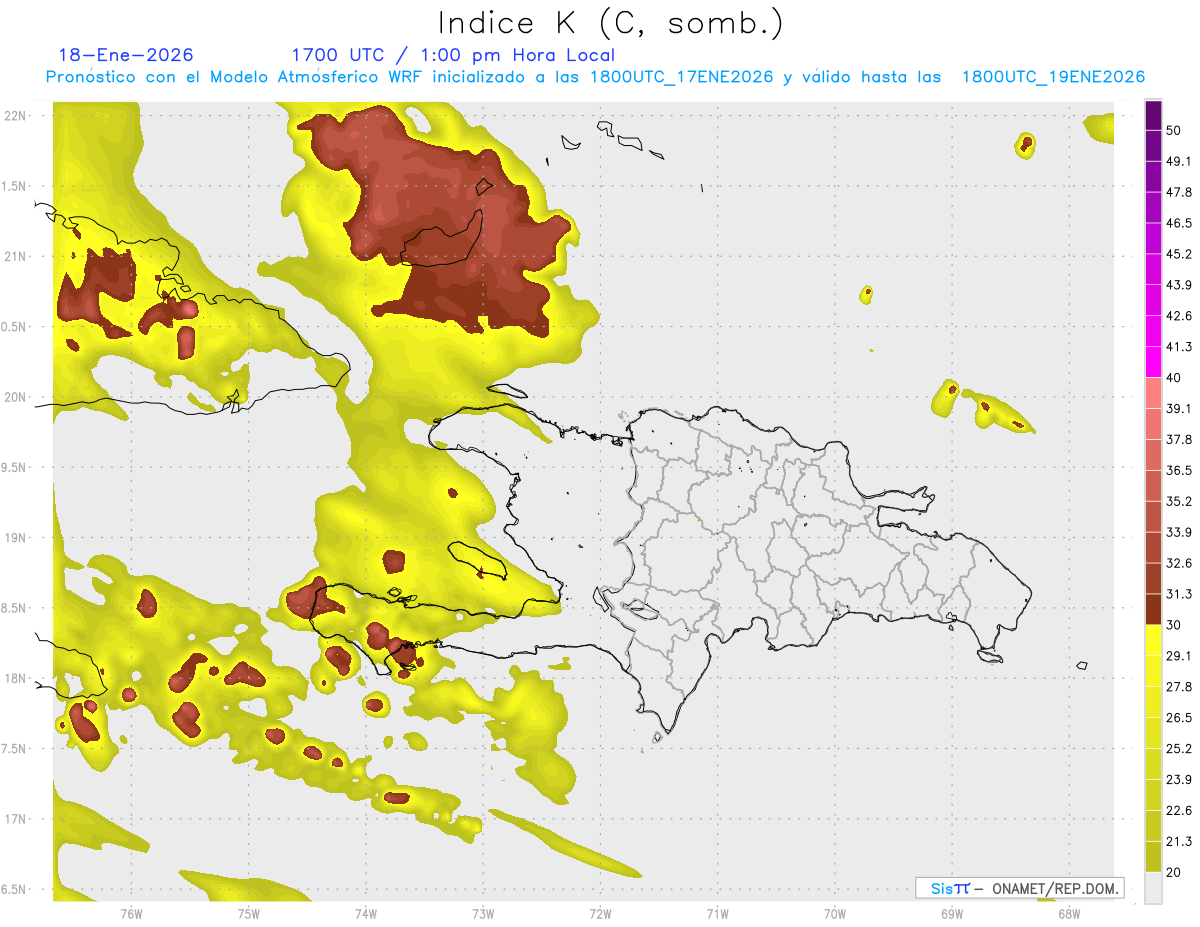Click the colorbar value '22.6'
Image resolution: width=1200 pixels, height=927 pixels.
pos(1179,811)
